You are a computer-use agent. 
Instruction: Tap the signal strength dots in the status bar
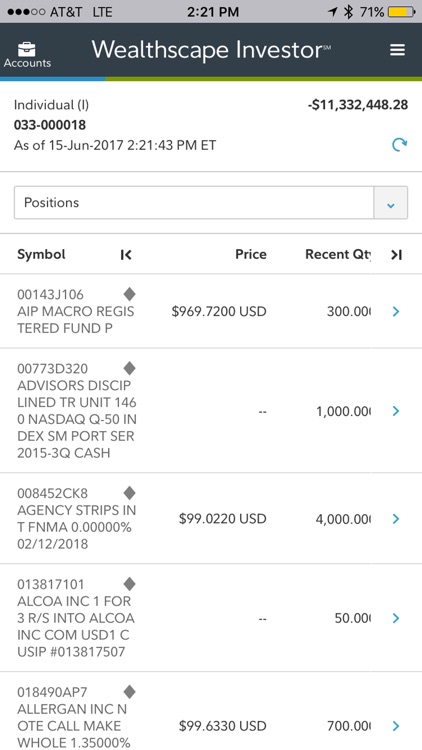point(26,11)
